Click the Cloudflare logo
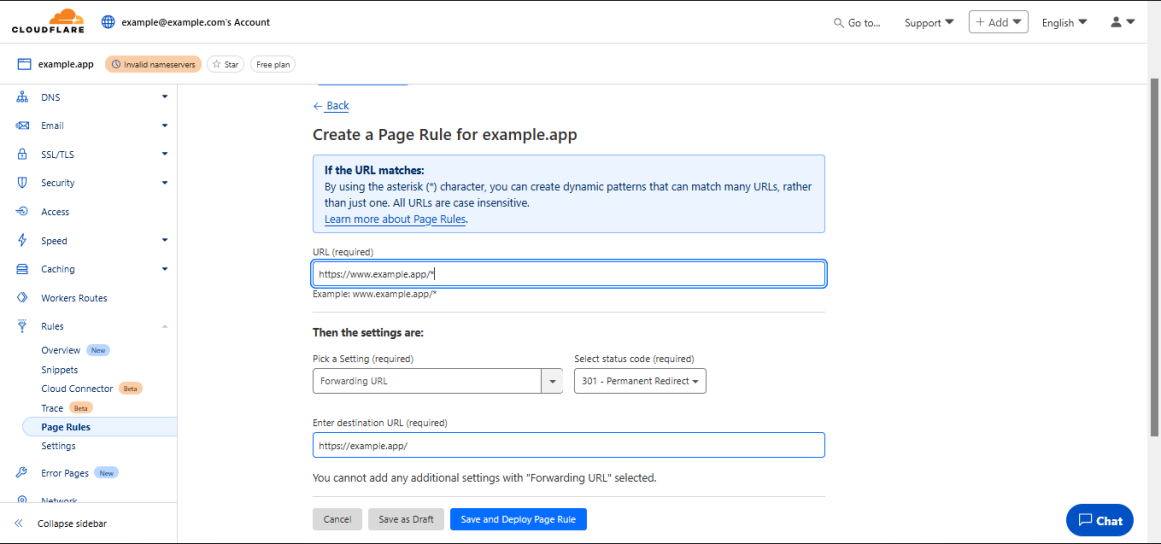 (48, 21)
